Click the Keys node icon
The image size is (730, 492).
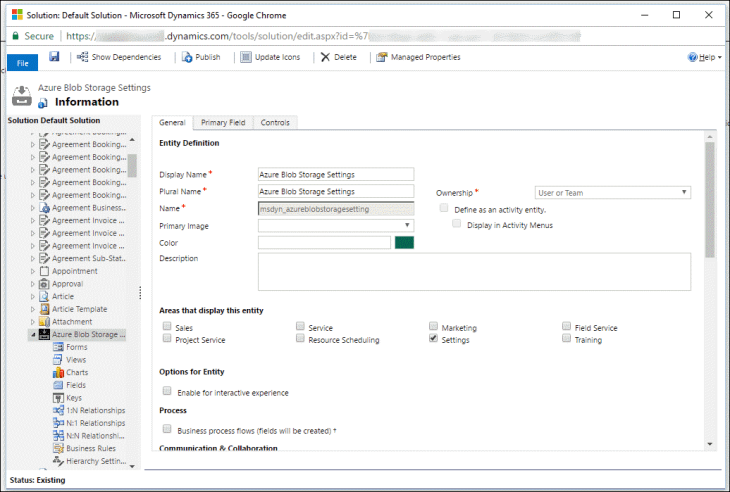coord(58,398)
